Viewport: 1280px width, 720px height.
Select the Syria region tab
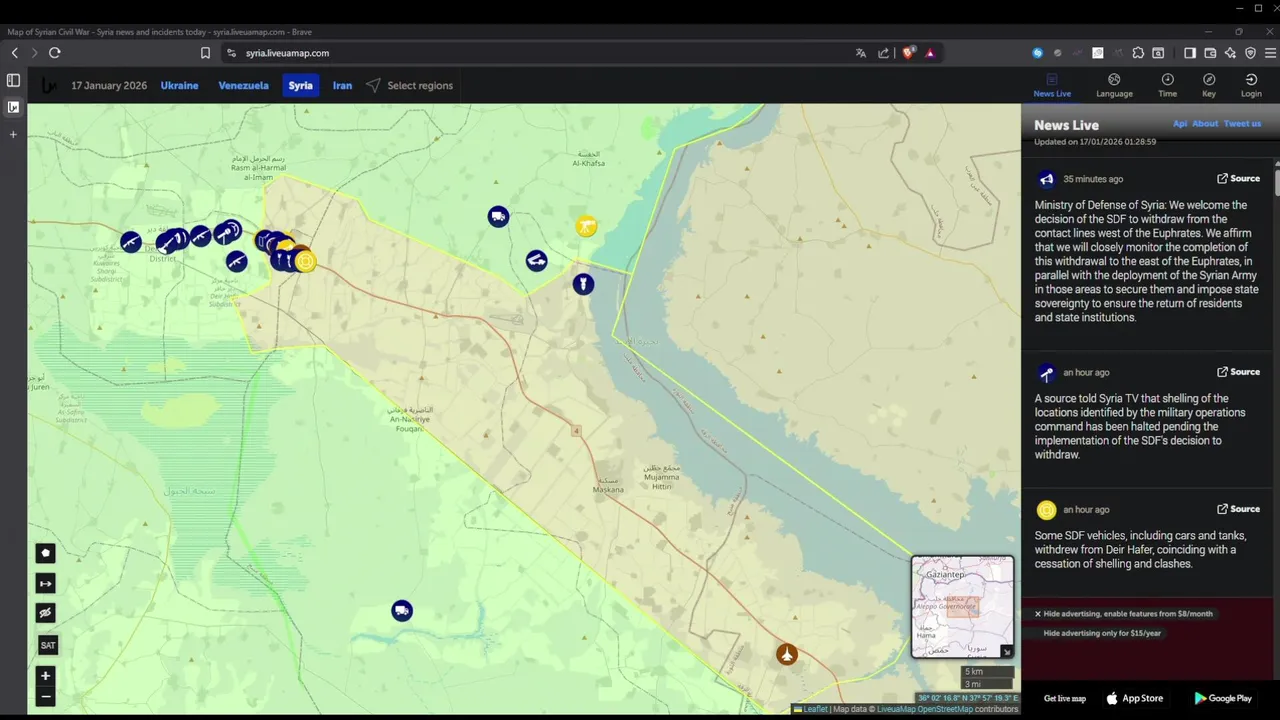[301, 85]
